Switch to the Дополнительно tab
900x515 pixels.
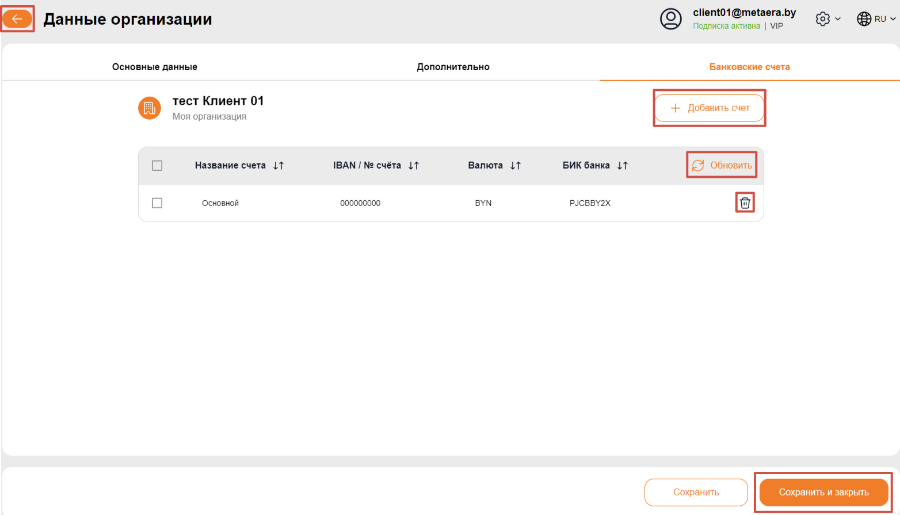click(453, 67)
